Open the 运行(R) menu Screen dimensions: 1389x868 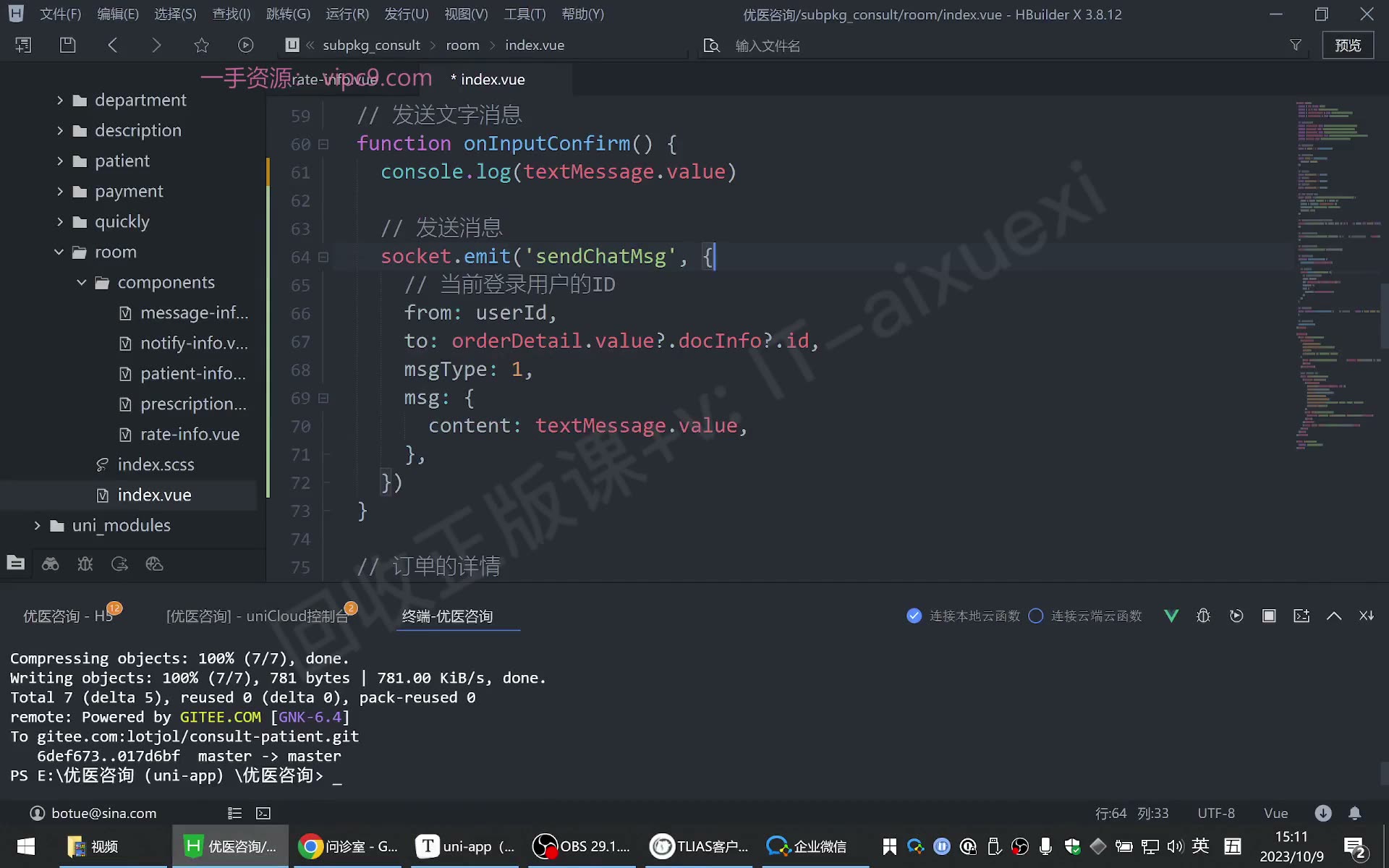tap(347, 14)
